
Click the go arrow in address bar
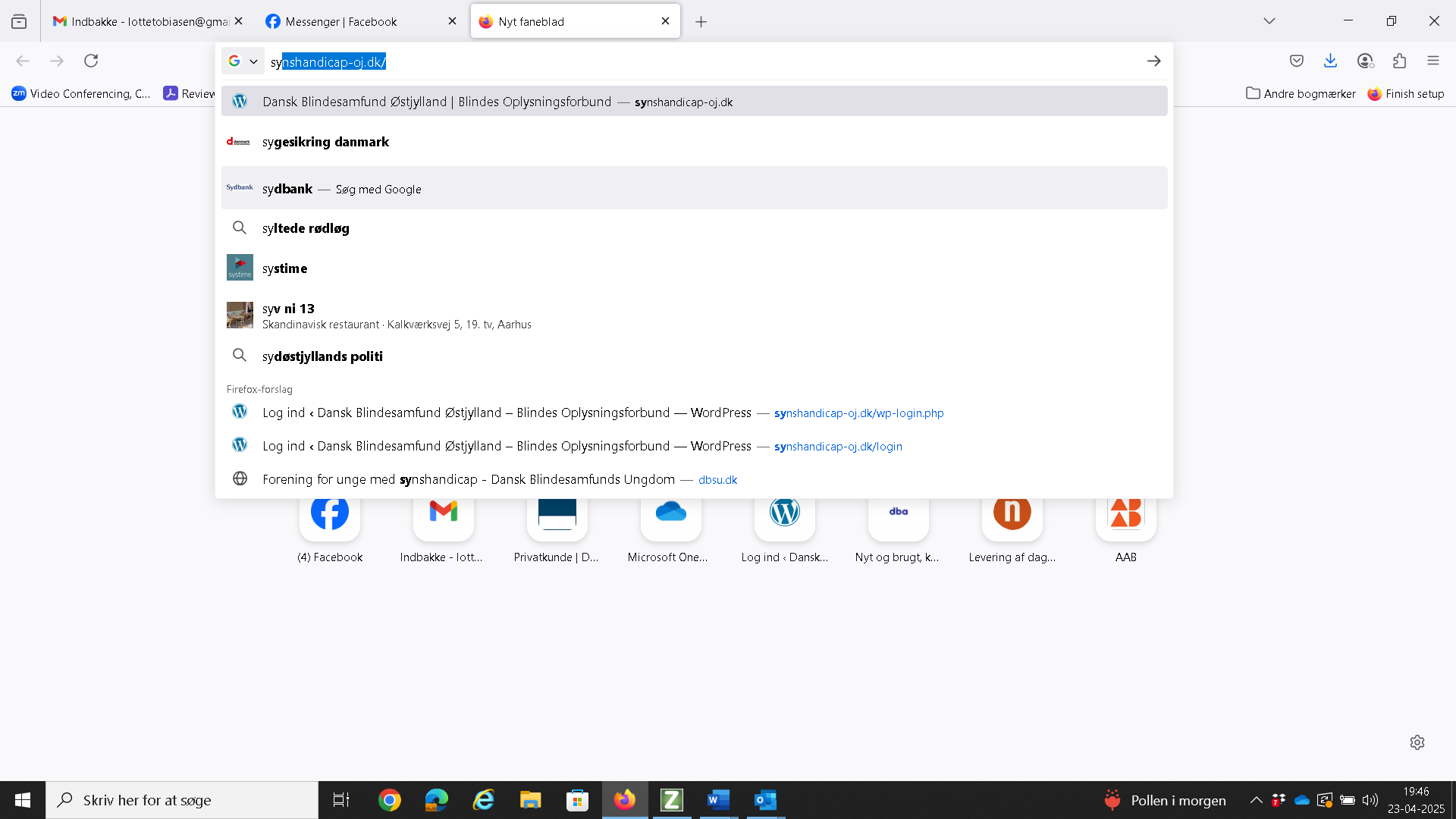point(1153,61)
